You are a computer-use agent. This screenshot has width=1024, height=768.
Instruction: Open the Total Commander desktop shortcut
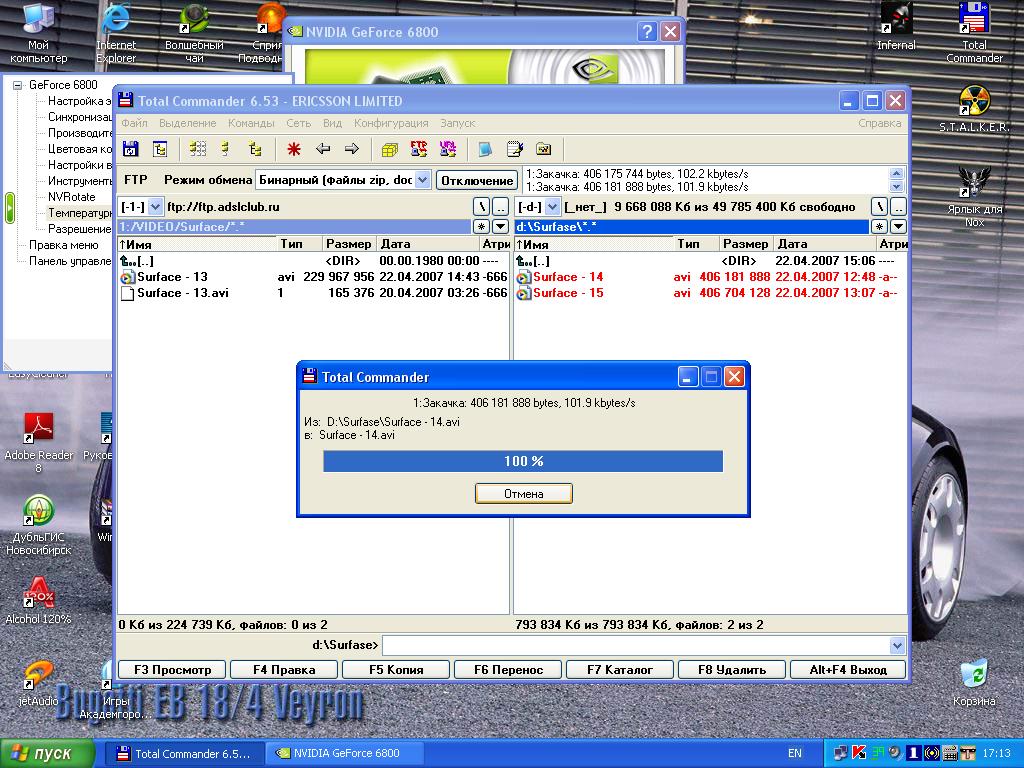click(x=974, y=33)
